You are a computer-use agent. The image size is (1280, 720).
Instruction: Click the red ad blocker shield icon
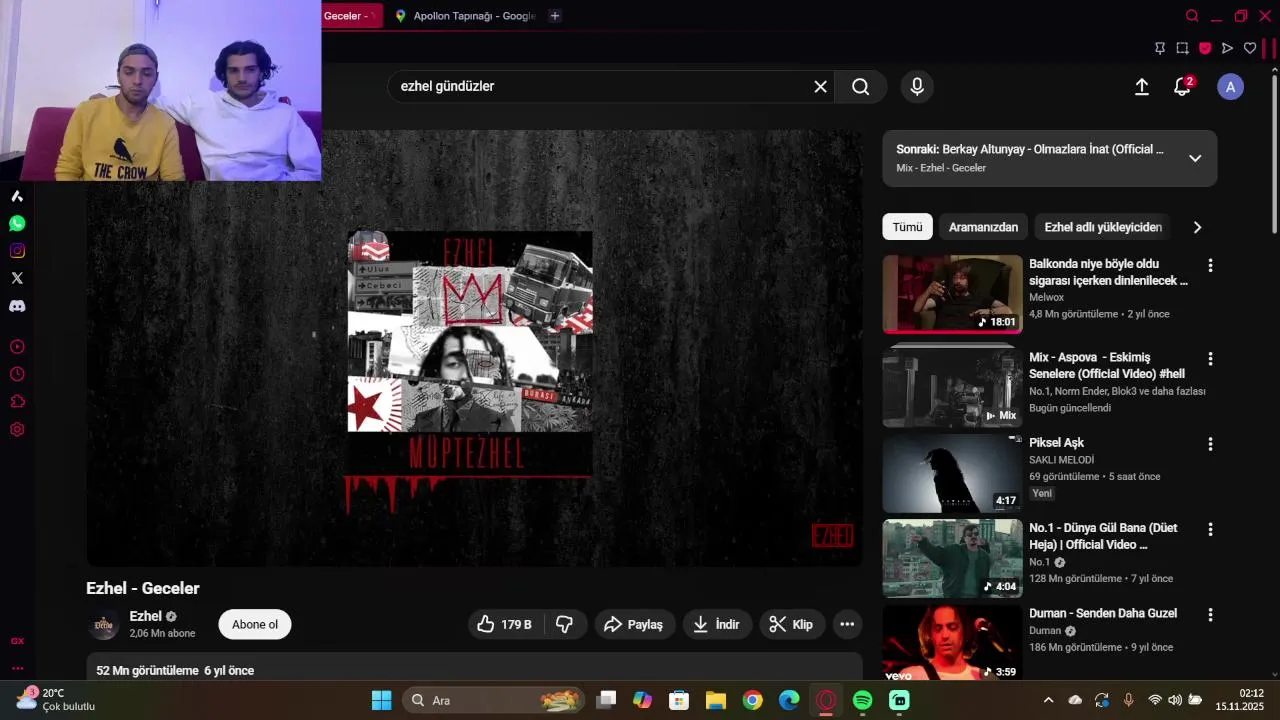pos(1205,48)
